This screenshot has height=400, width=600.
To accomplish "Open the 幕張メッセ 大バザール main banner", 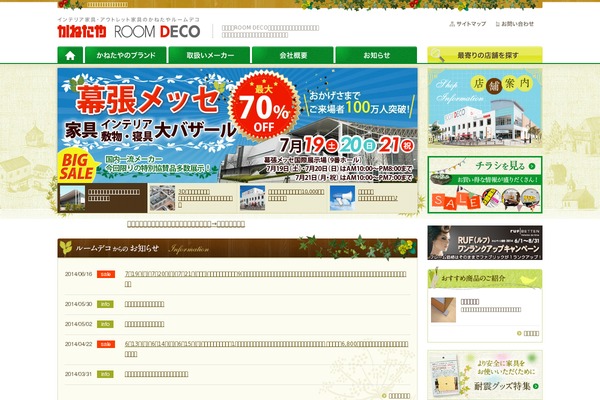I will click(237, 126).
